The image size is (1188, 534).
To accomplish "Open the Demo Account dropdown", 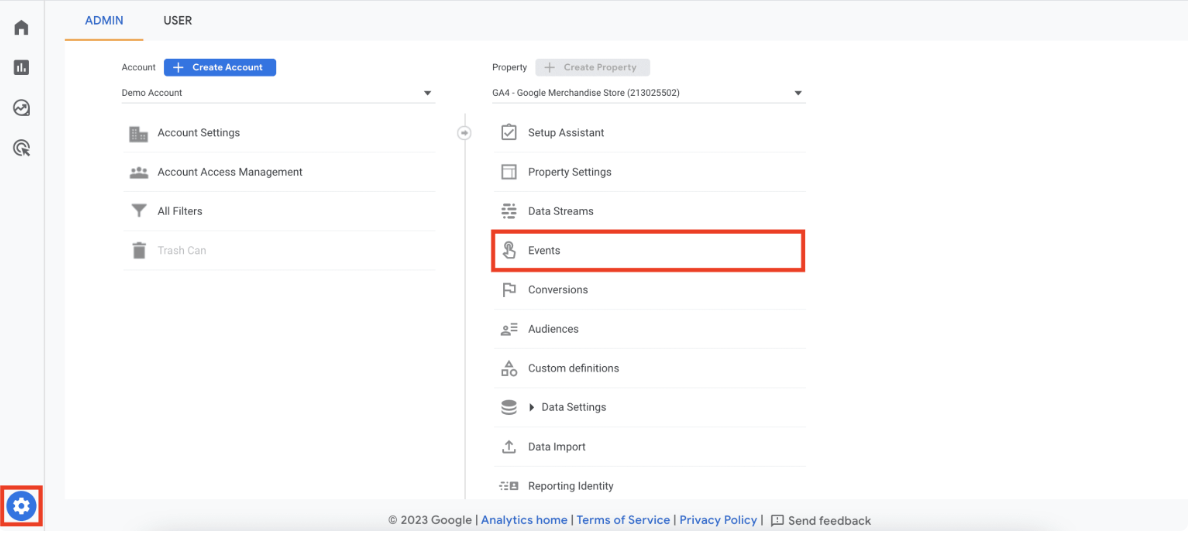I will pos(278,93).
